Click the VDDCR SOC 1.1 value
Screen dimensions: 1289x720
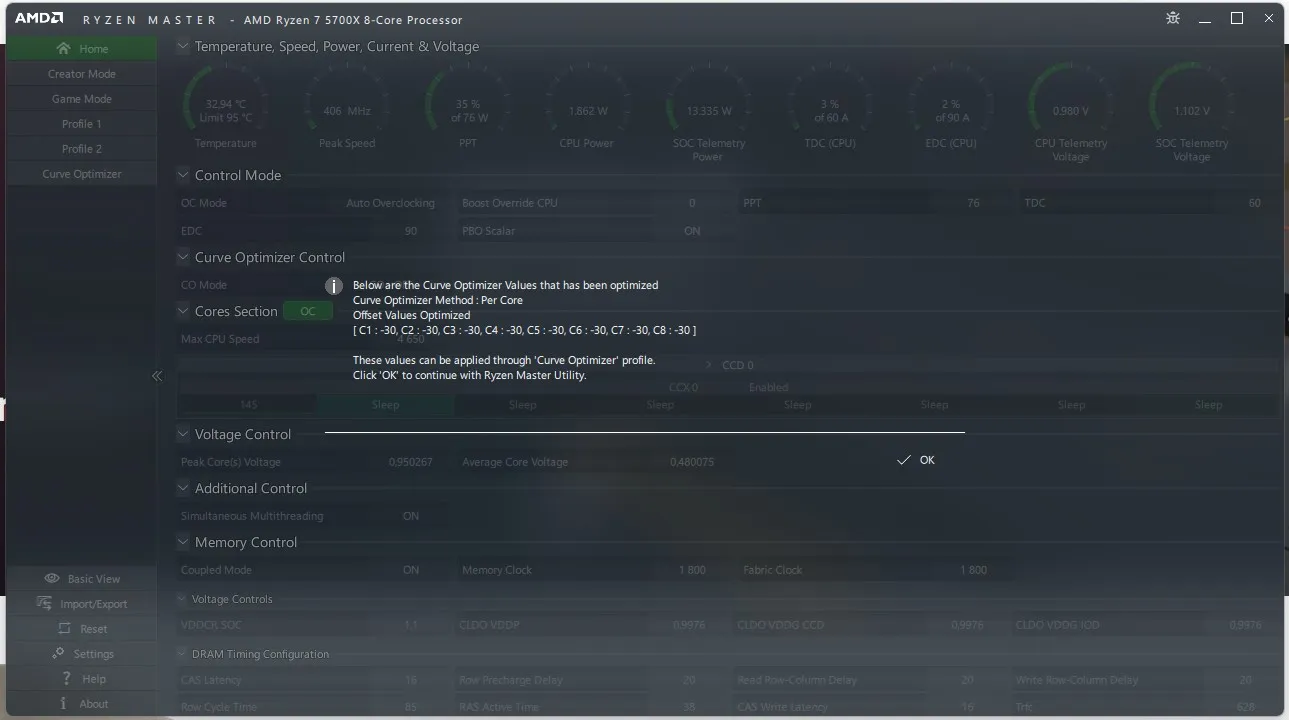coord(411,626)
